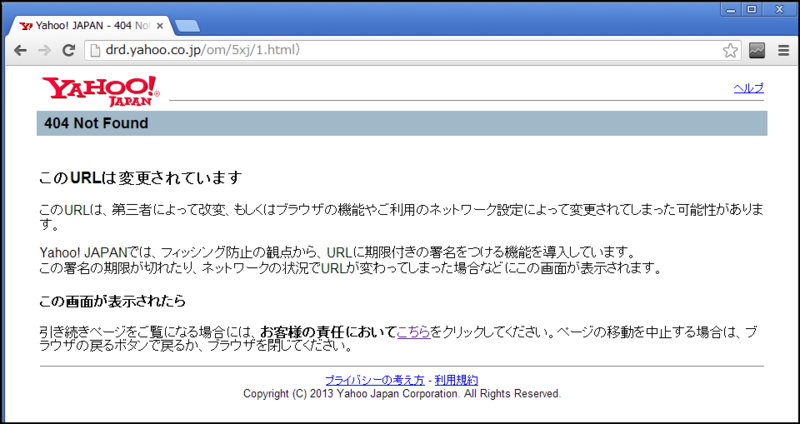The width and height of the screenshot is (800, 424).
Task: Select the Yahoo! JAPAN - 404 Not Found tab
Action: point(92,26)
